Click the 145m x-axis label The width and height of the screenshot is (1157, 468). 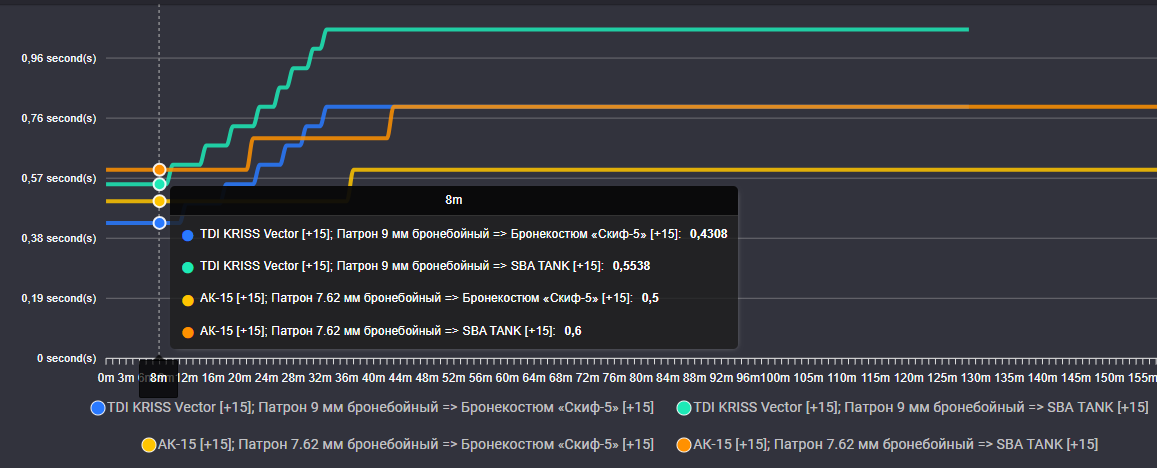pyautogui.click(x=1074, y=379)
